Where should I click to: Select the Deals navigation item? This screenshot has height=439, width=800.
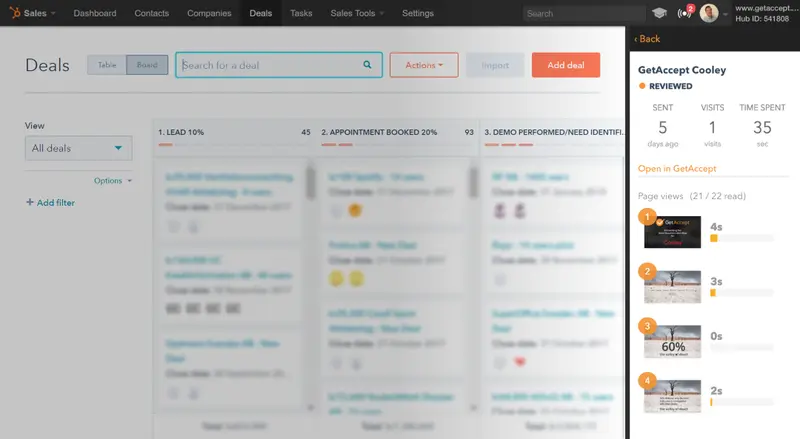click(261, 13)
